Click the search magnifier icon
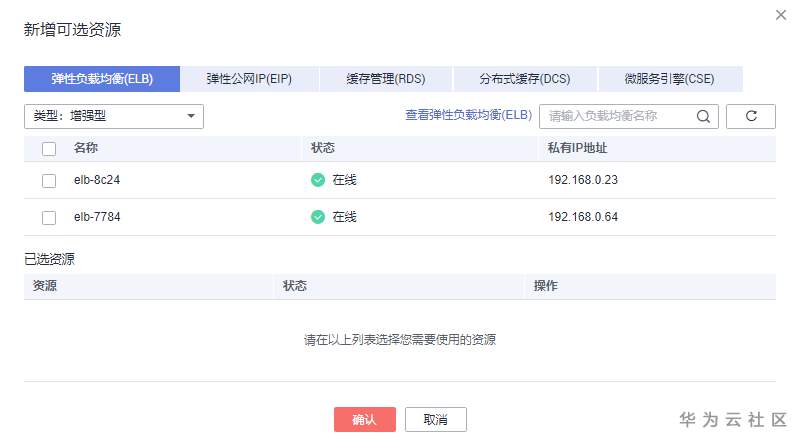The image size is (800, 445). 704,116
